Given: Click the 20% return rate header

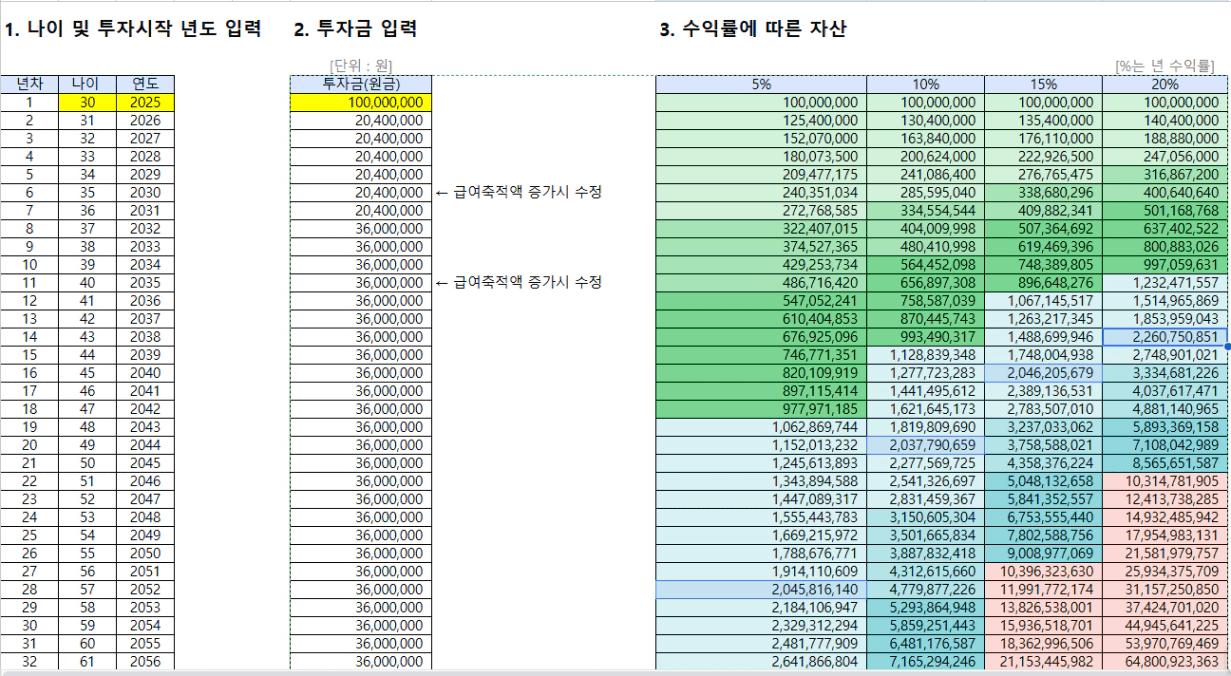Looking at the screenshot, I should click(1165, 84).
